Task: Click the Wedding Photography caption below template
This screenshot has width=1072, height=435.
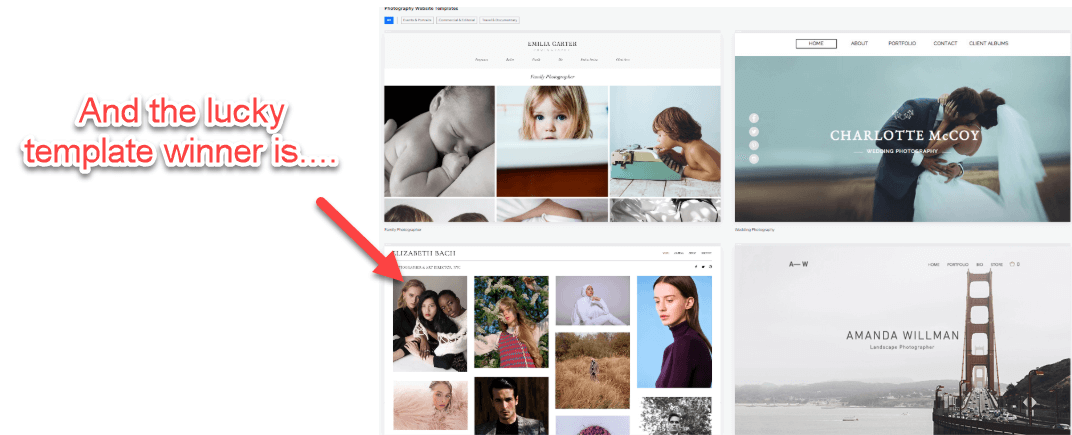Action: (x=754, y=230)
